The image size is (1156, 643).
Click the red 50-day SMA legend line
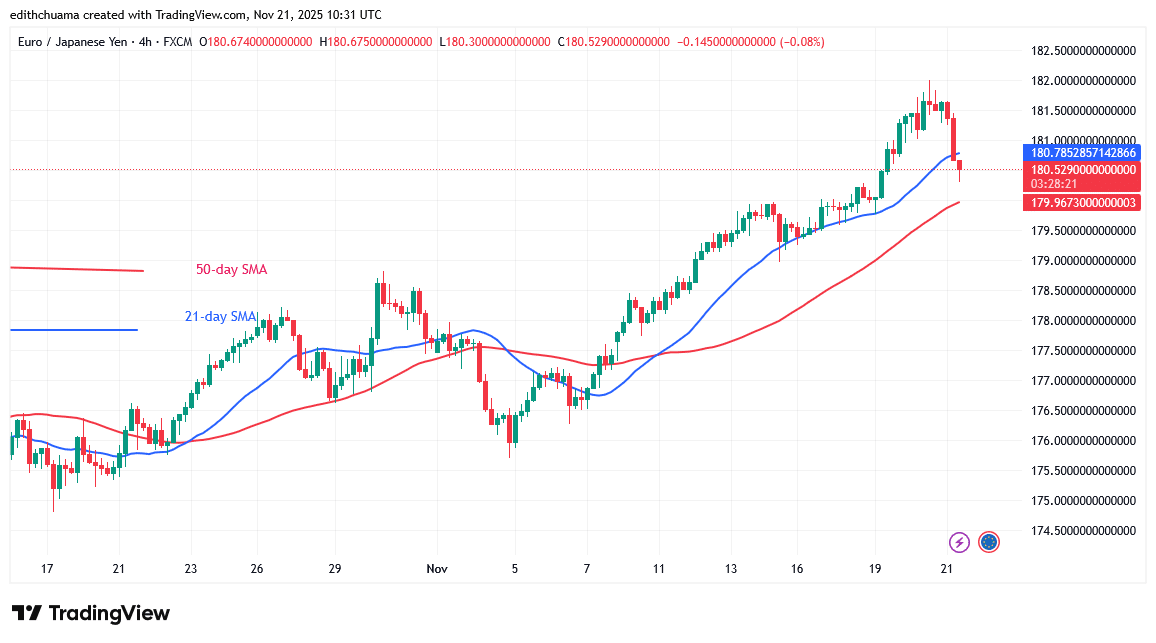pyautogui.click(x=77, y=269)
